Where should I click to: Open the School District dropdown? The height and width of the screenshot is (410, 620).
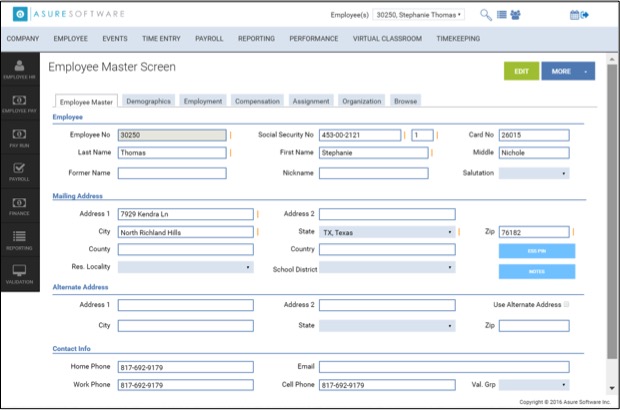pos(387,267)
